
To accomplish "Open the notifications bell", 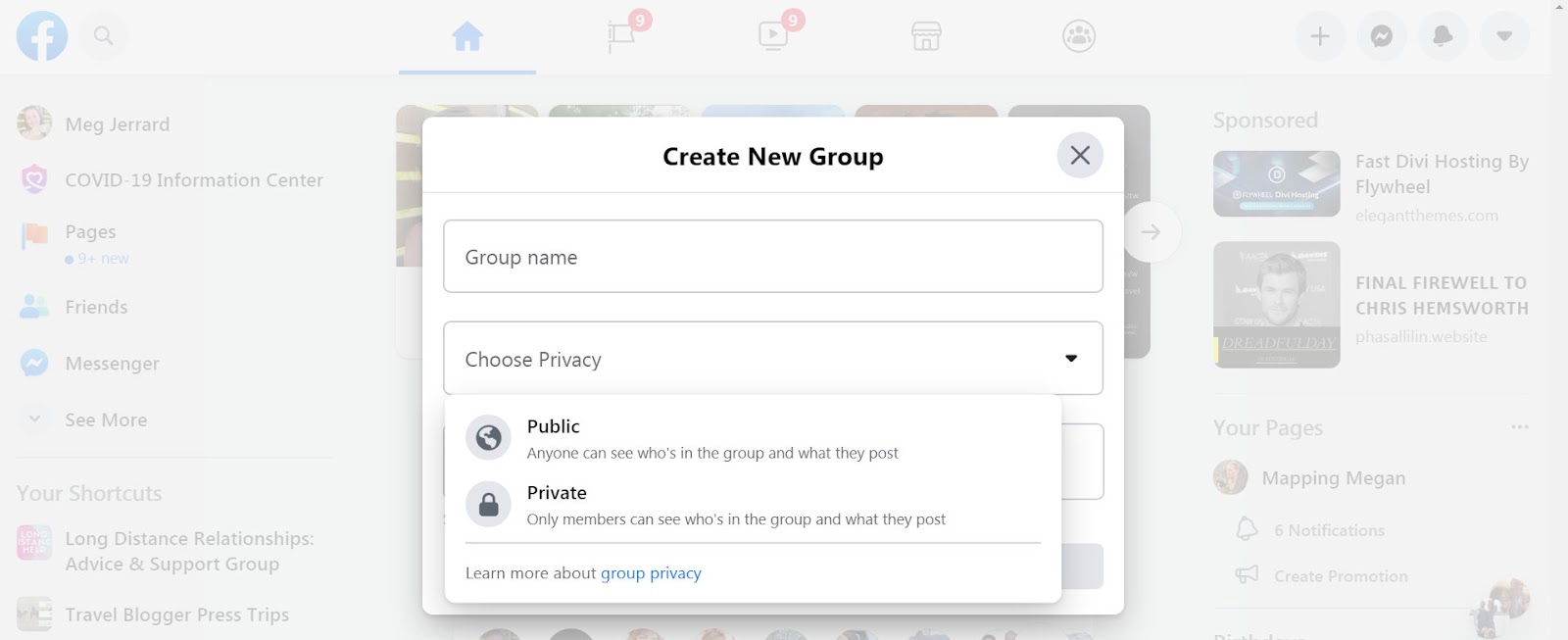I will click(1443, 36).
